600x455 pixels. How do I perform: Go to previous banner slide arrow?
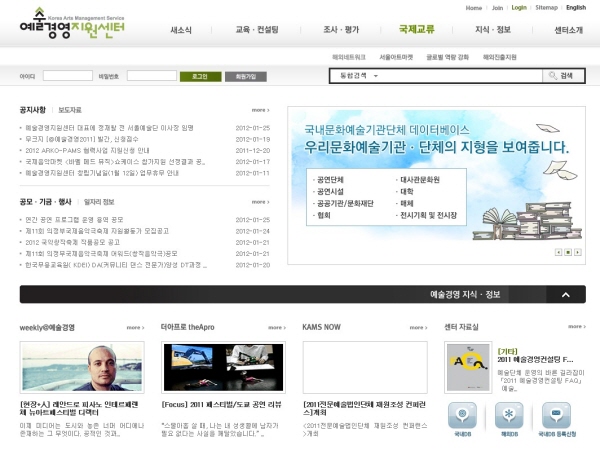pos(558,252)
